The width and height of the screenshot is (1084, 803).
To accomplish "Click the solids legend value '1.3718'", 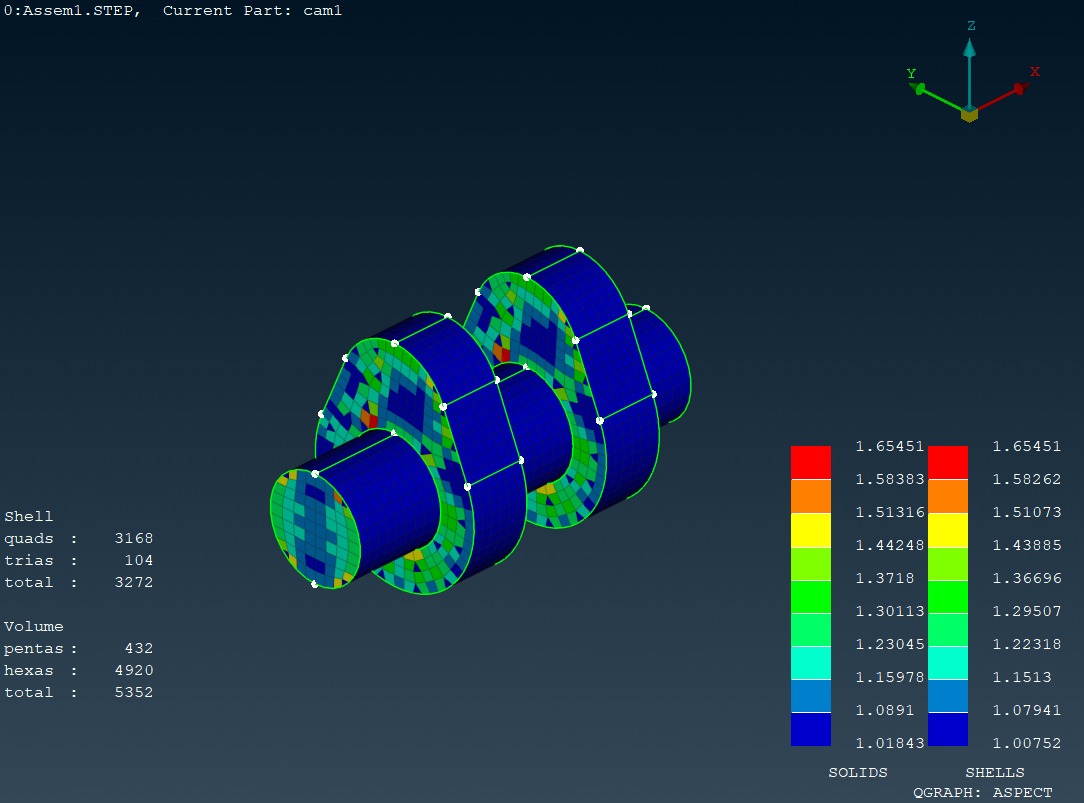I will click(x=885, y=578).
